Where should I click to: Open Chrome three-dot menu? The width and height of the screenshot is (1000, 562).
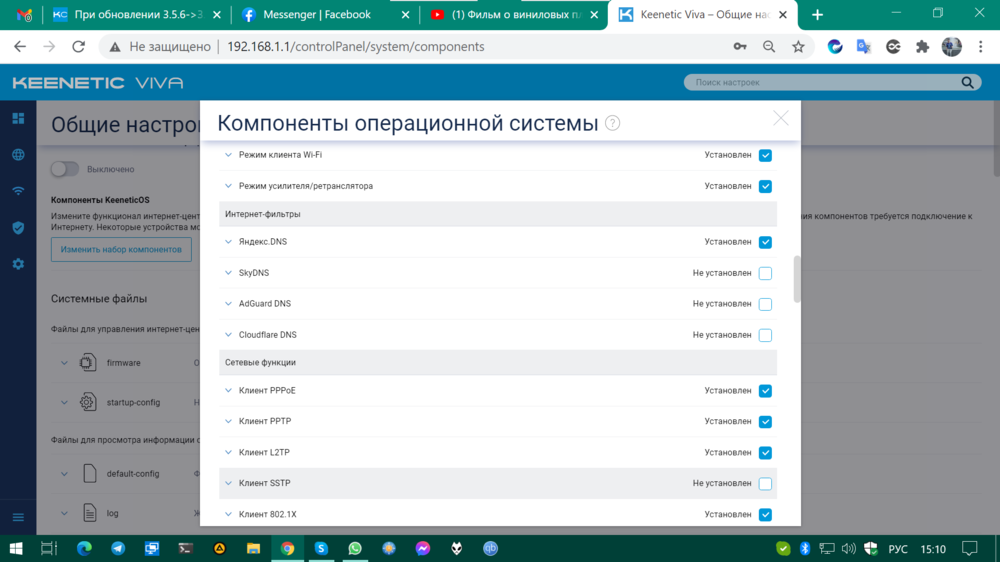981,47
